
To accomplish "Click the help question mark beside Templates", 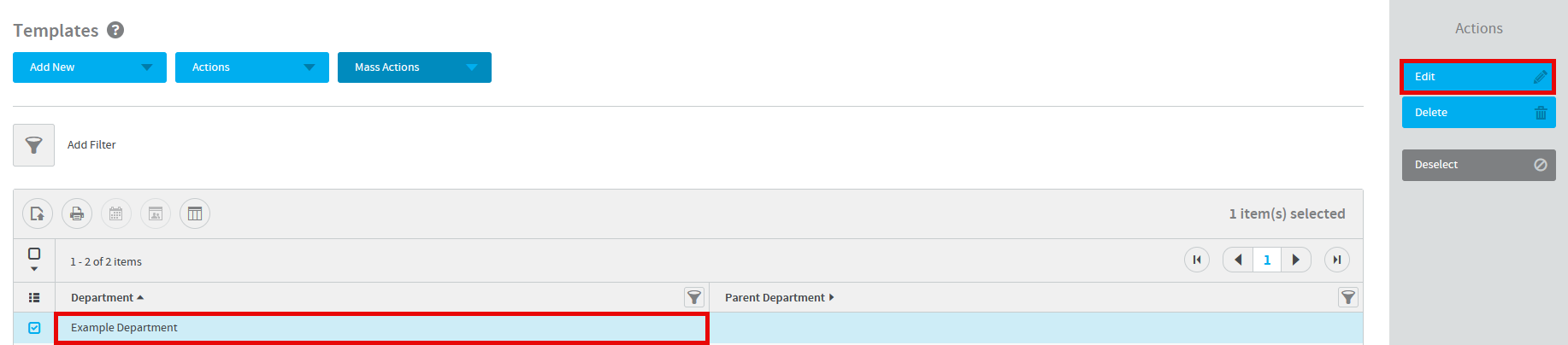I will (115, 30).
